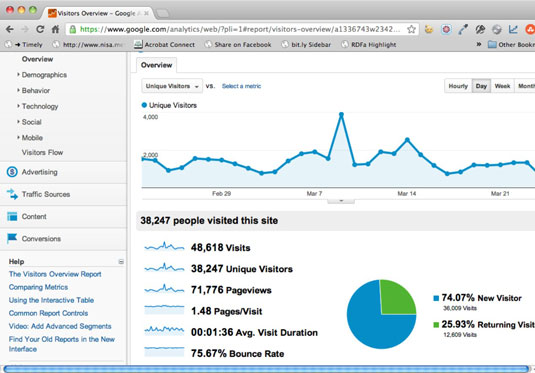535x373 pixels.
Task: Click the wrench and screwdriver extension icon
Action: click(480, 29)
